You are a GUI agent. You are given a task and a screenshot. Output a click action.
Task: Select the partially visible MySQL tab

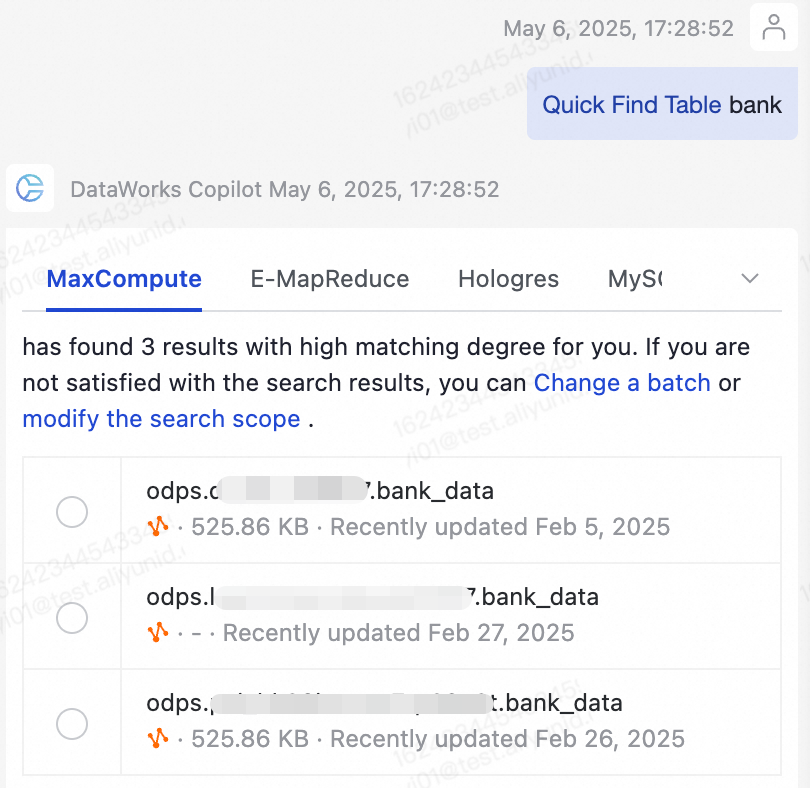click(x=635, y=279)
